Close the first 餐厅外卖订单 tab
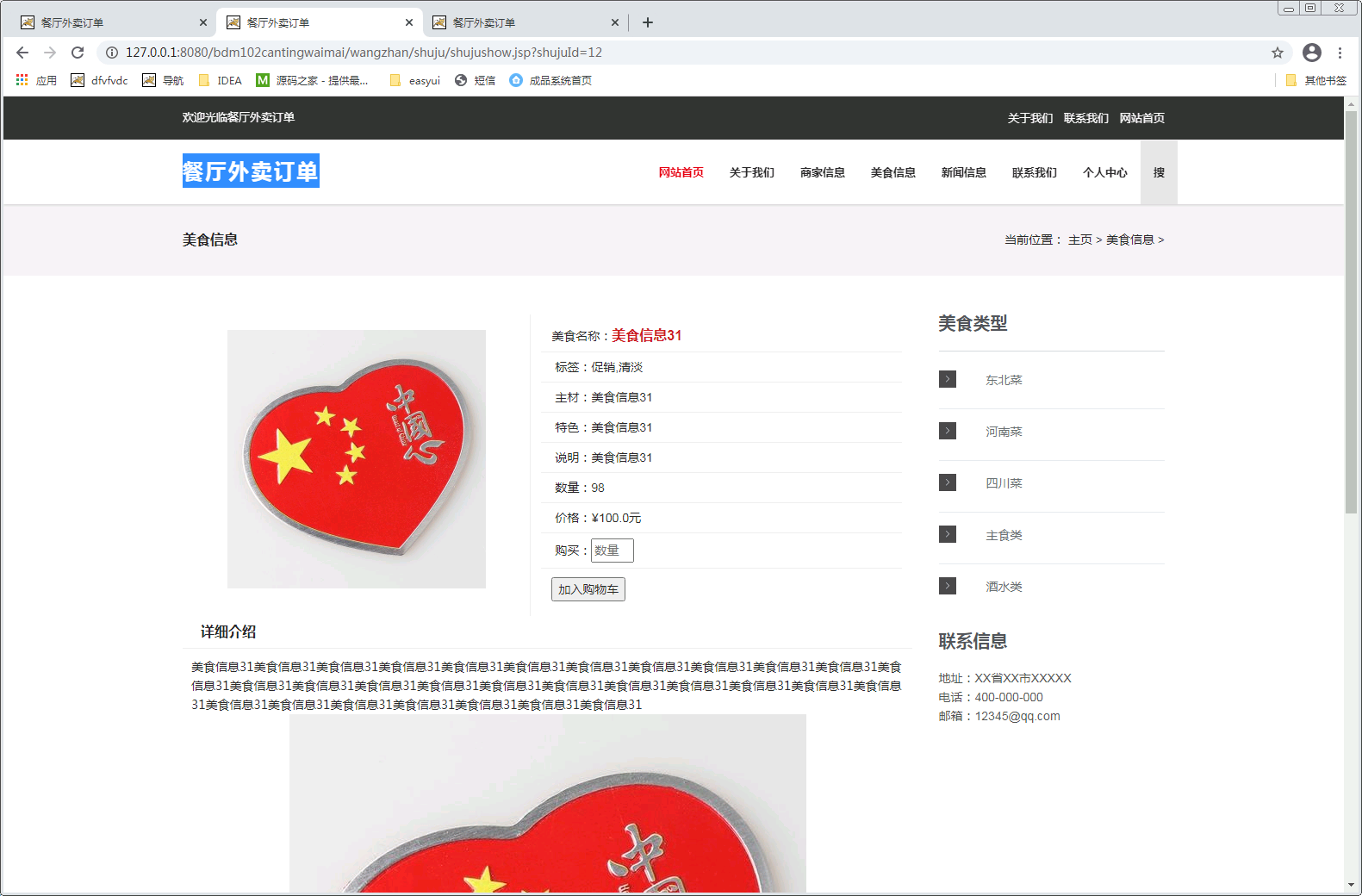 pyautogui.click(x=203, y=22)
